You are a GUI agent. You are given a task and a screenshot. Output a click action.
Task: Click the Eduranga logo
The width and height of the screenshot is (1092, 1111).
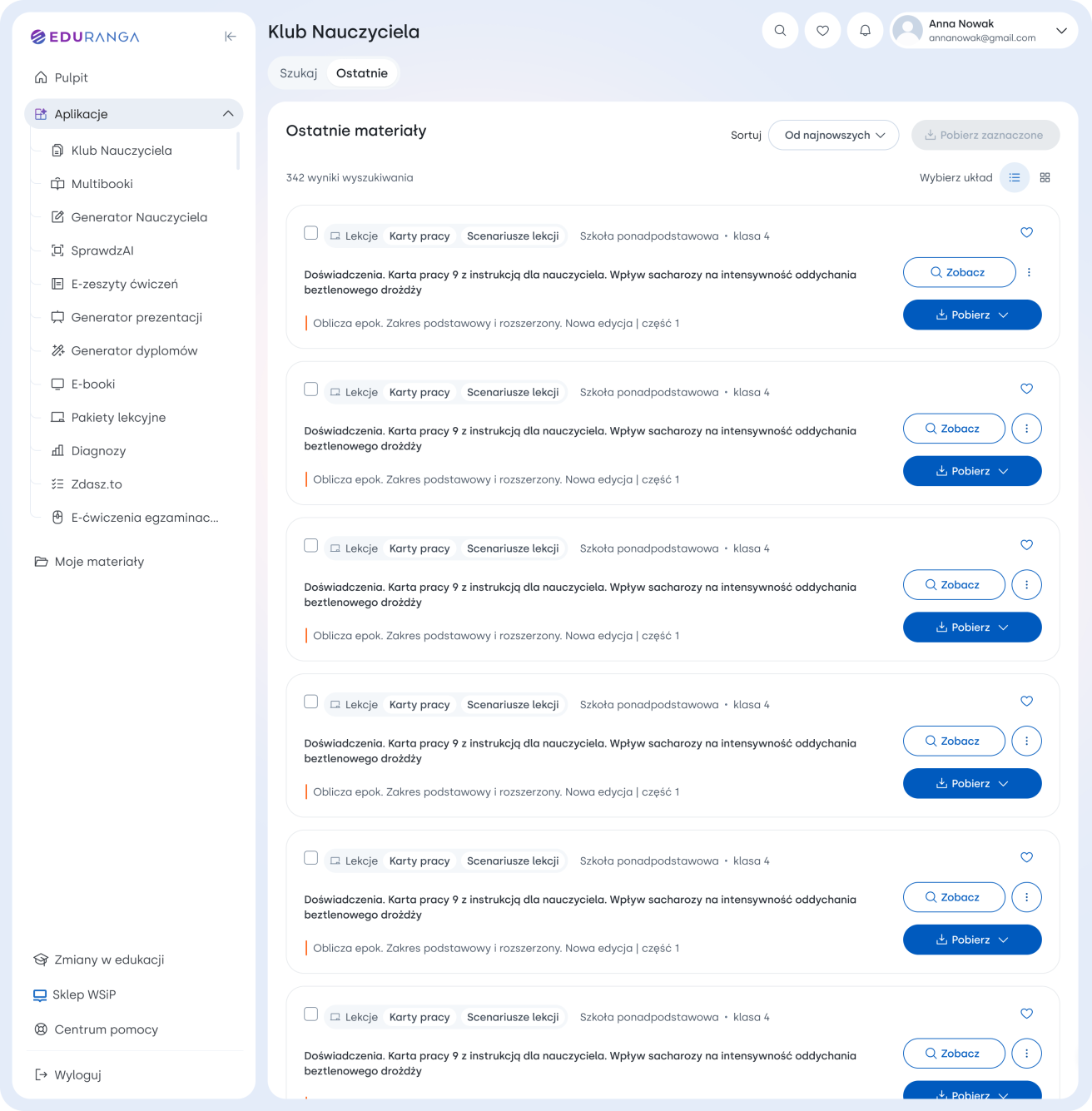[x=85, y=37]
